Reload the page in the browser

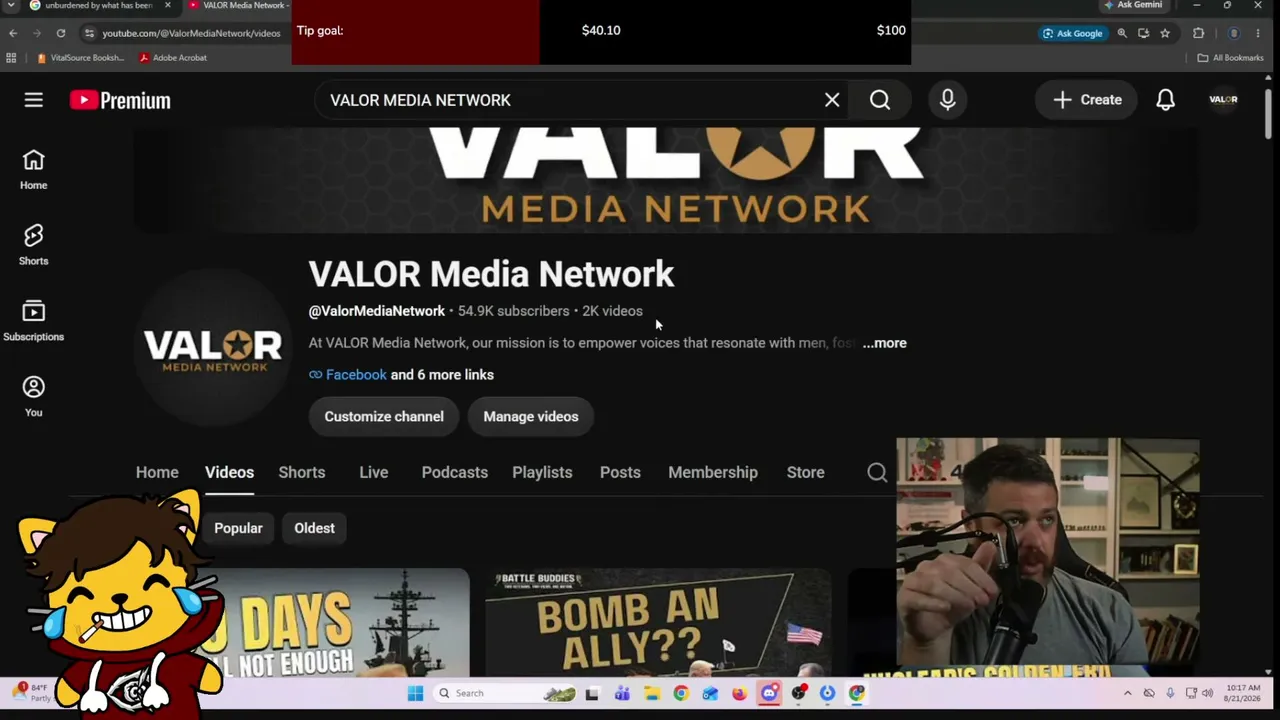[x=61, y=33]
